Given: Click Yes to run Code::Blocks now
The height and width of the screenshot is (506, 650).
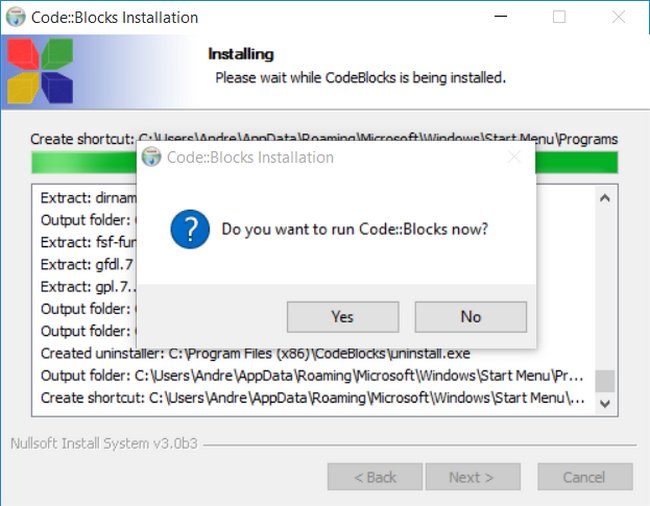Looking at the screenshot, I should [343, 317].
